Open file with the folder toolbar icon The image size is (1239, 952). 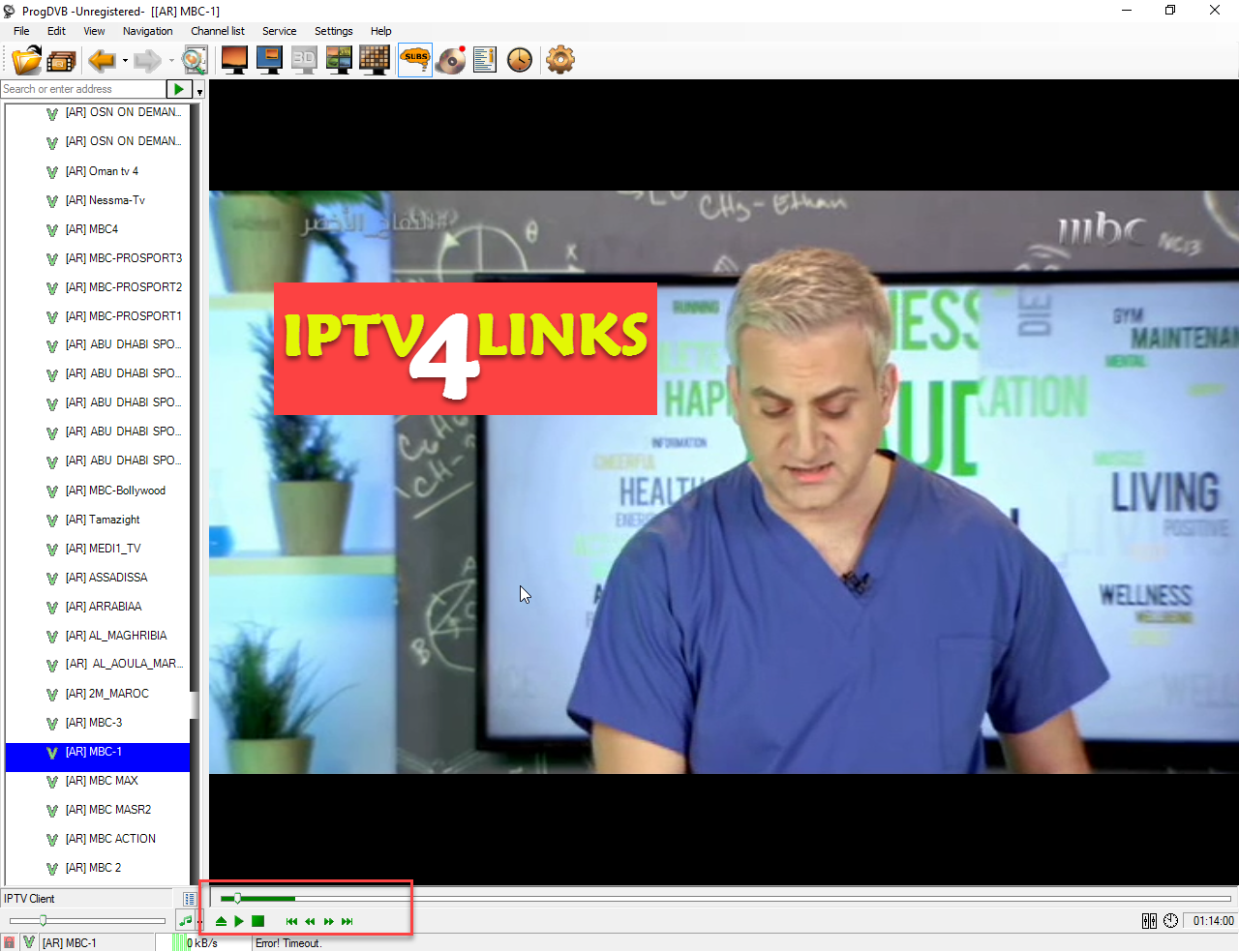coord(26,60)
